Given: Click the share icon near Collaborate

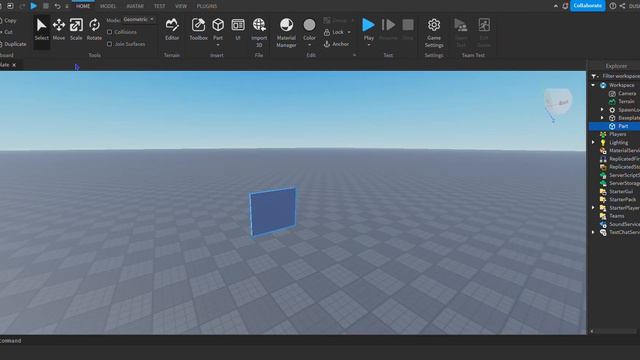Looking at the screenshot, I should coord(622,6).
